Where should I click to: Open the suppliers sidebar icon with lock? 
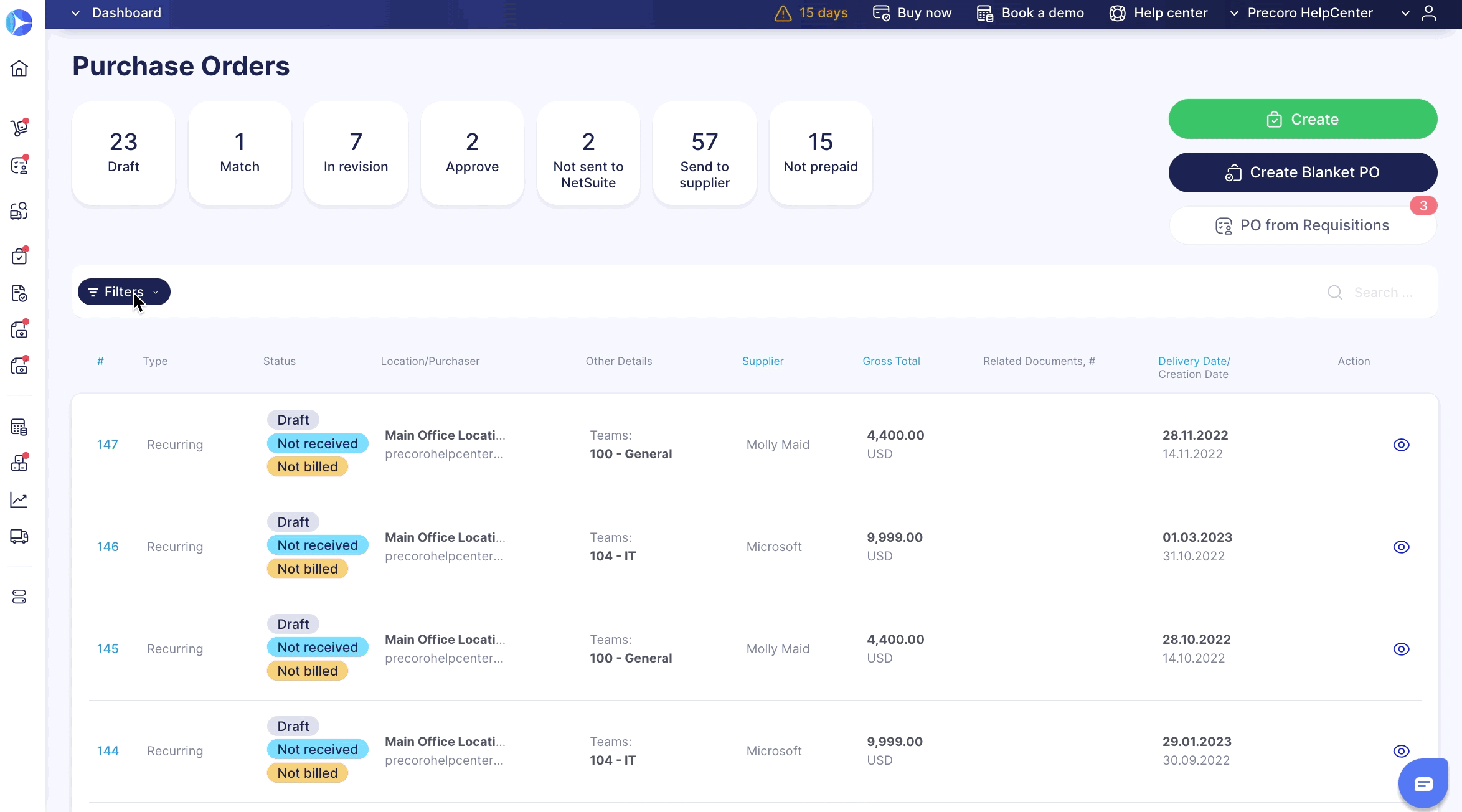(19, 211)
